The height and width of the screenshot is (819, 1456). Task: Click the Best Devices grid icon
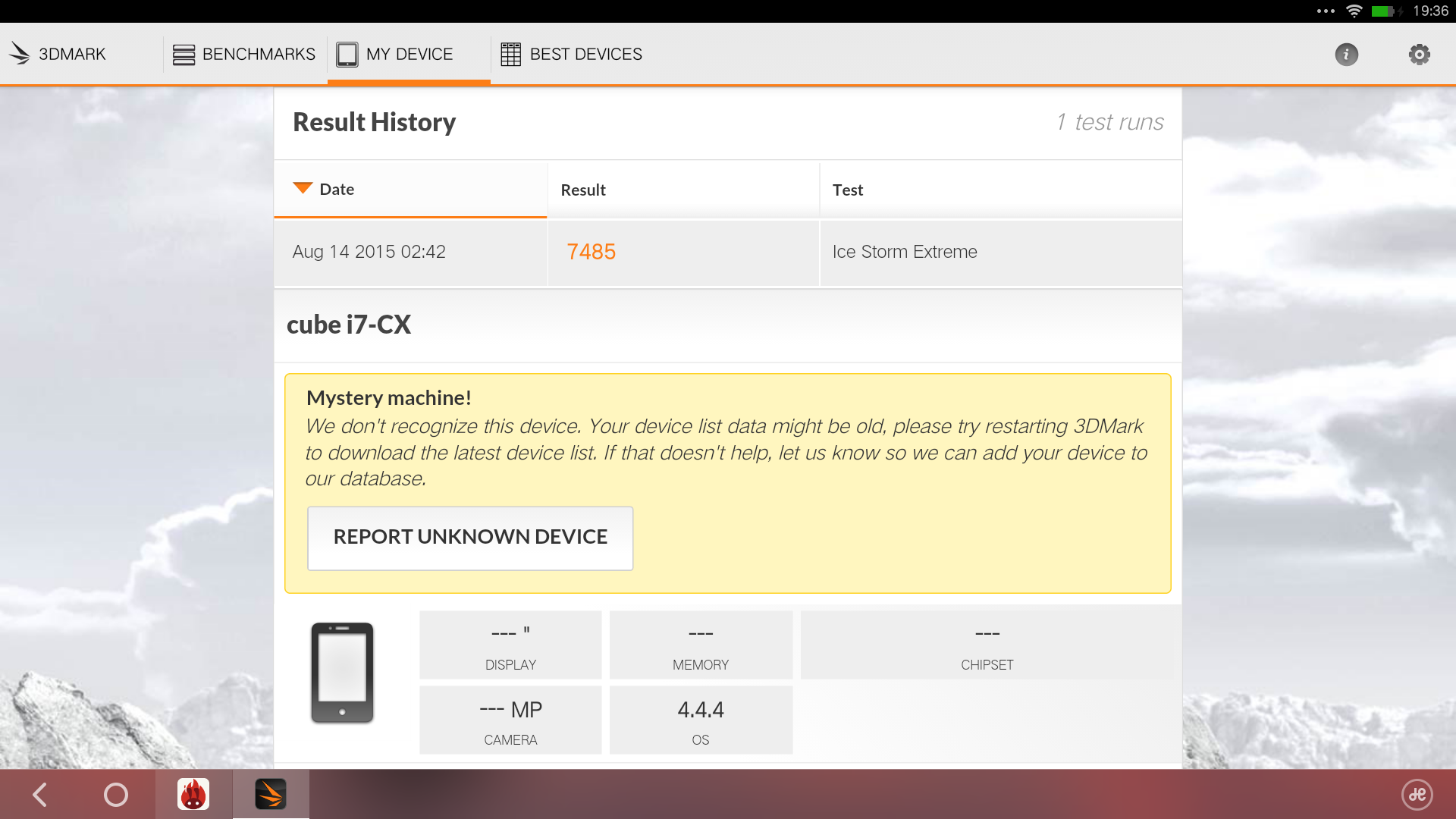coord(511,55)
